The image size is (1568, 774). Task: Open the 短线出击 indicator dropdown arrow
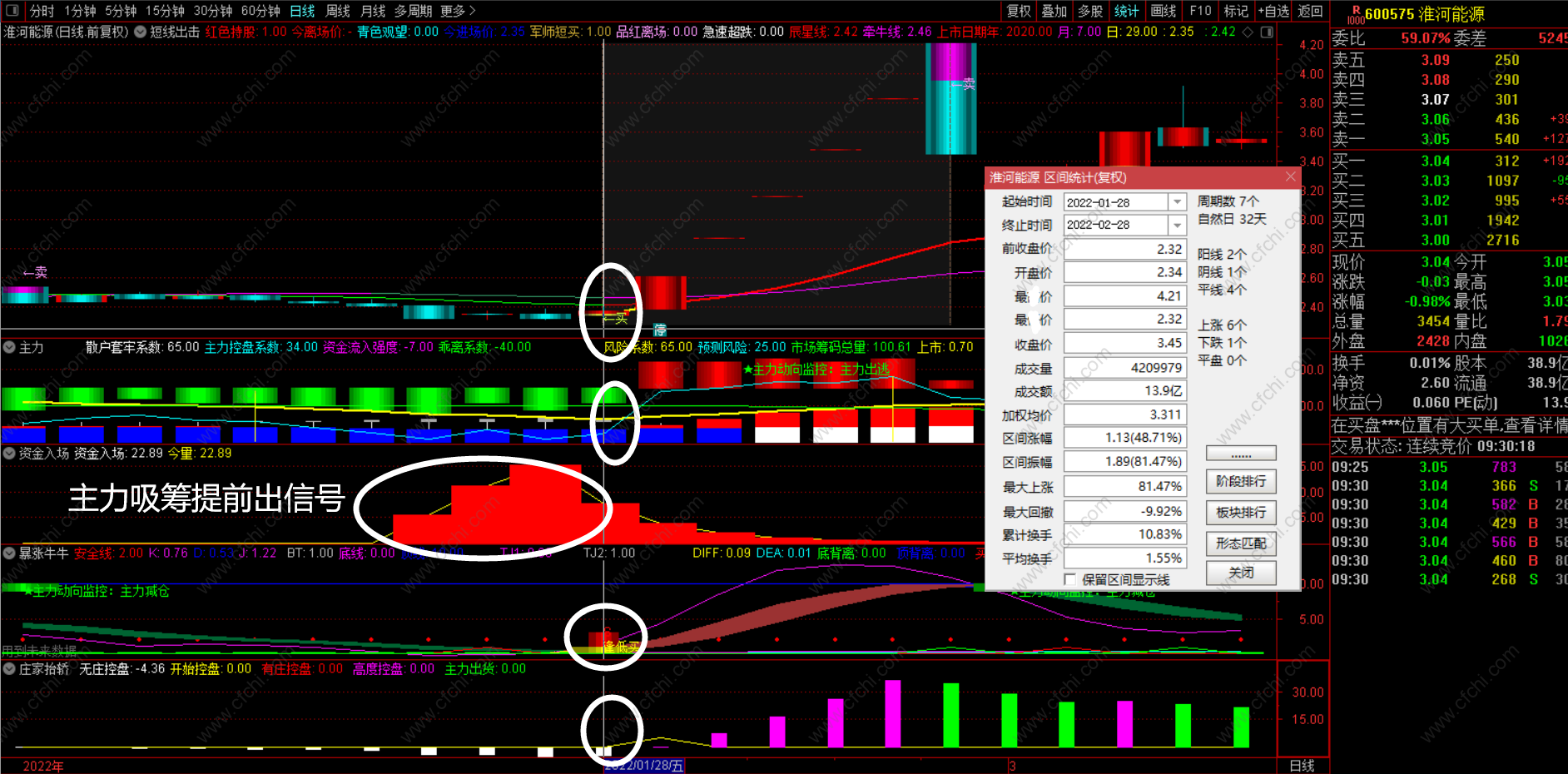[140, 32]
